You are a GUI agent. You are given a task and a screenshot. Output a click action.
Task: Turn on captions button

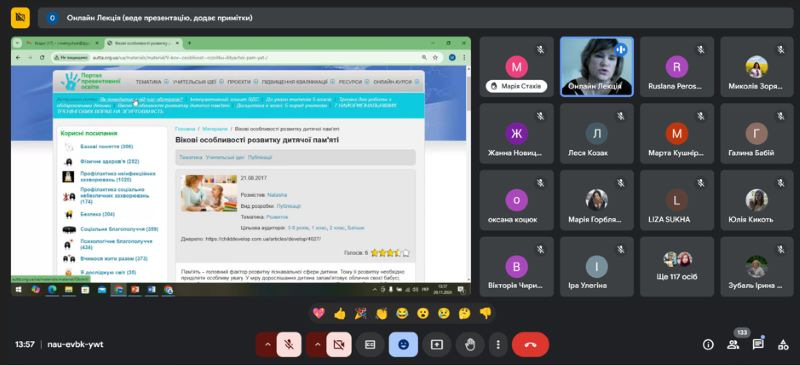point(370,345)
